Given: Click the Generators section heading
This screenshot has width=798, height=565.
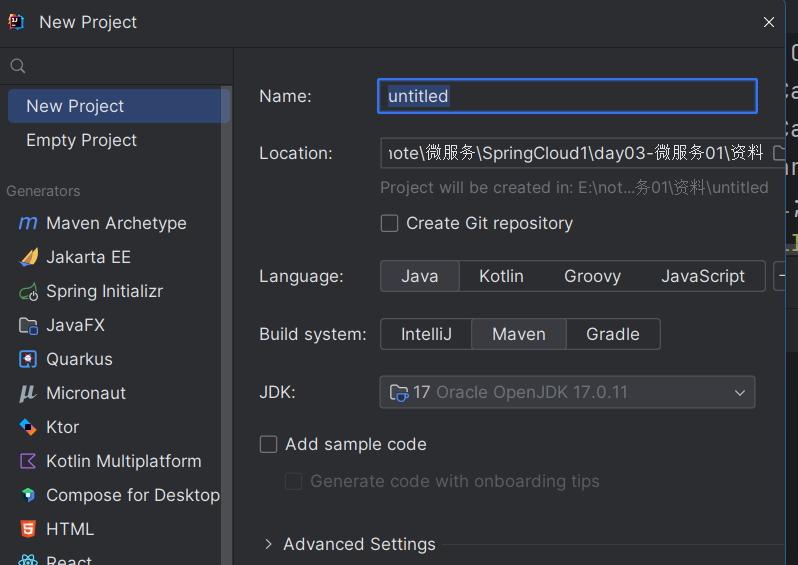Looking at the screenshot, I should click(43, 191).
